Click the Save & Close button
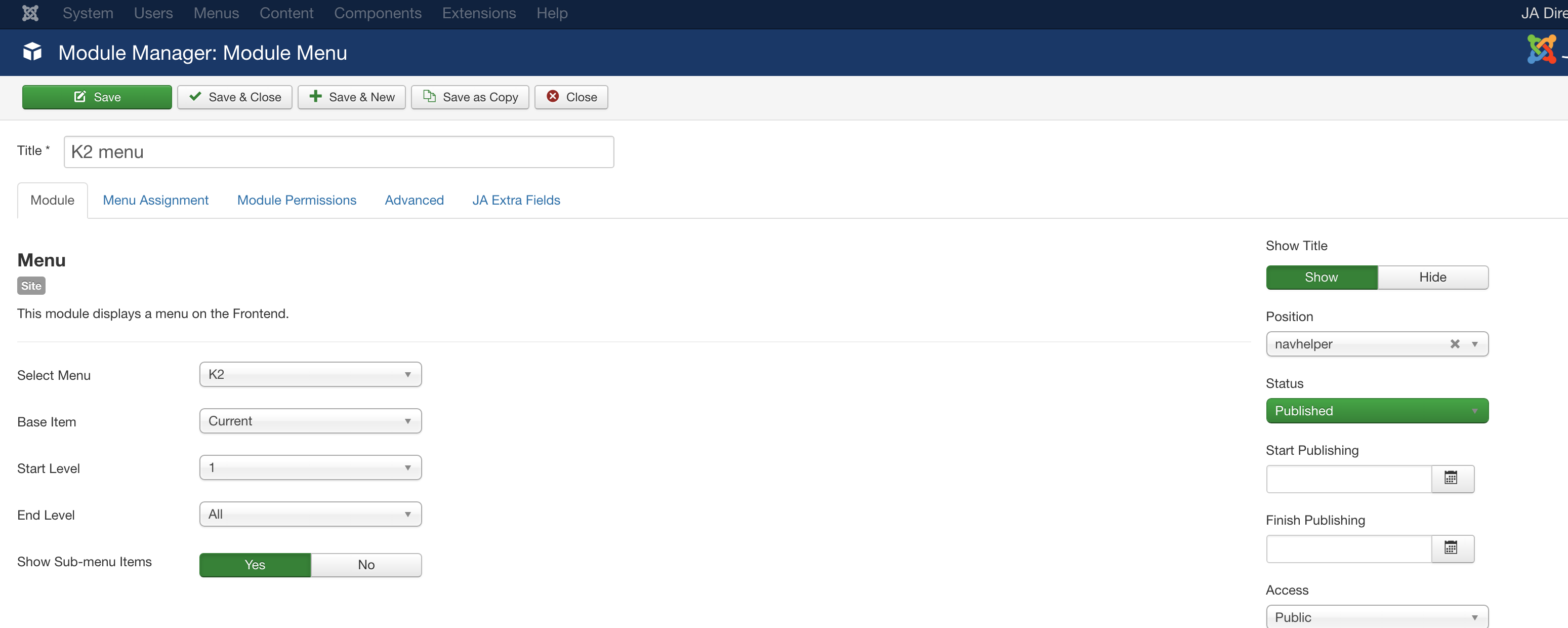The image size is (1568, 628). pos(234,97)
